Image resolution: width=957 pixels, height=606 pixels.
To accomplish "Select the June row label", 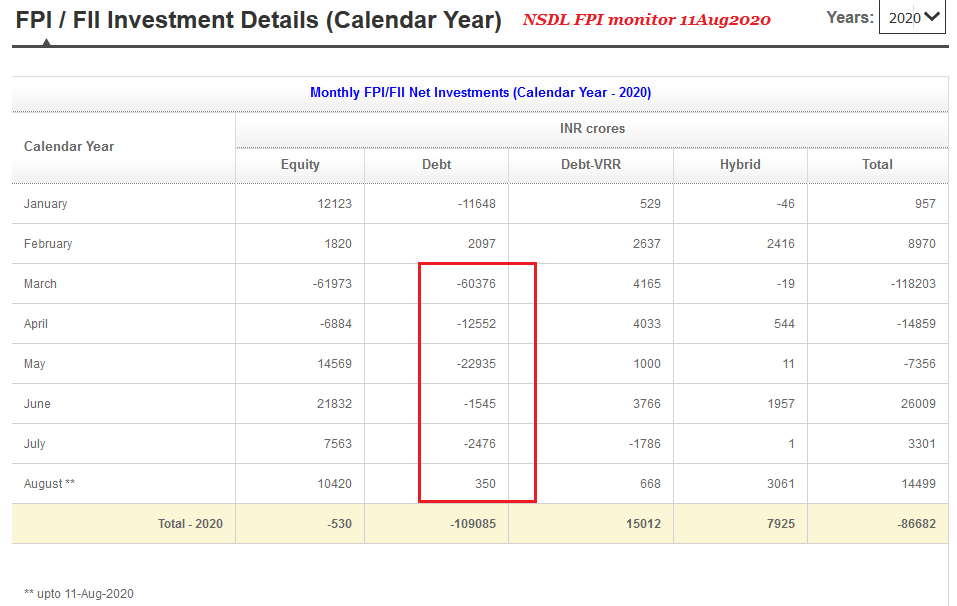I will (37, 404).
